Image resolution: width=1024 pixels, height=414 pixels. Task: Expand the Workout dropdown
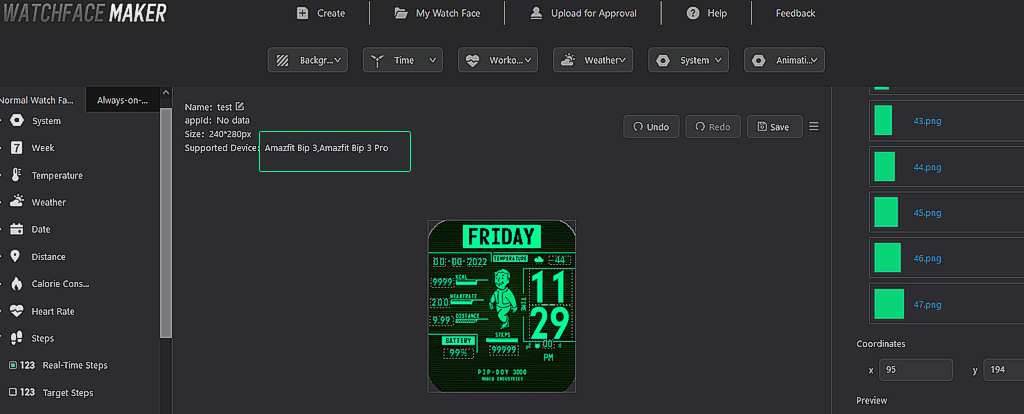coord(498,60)
